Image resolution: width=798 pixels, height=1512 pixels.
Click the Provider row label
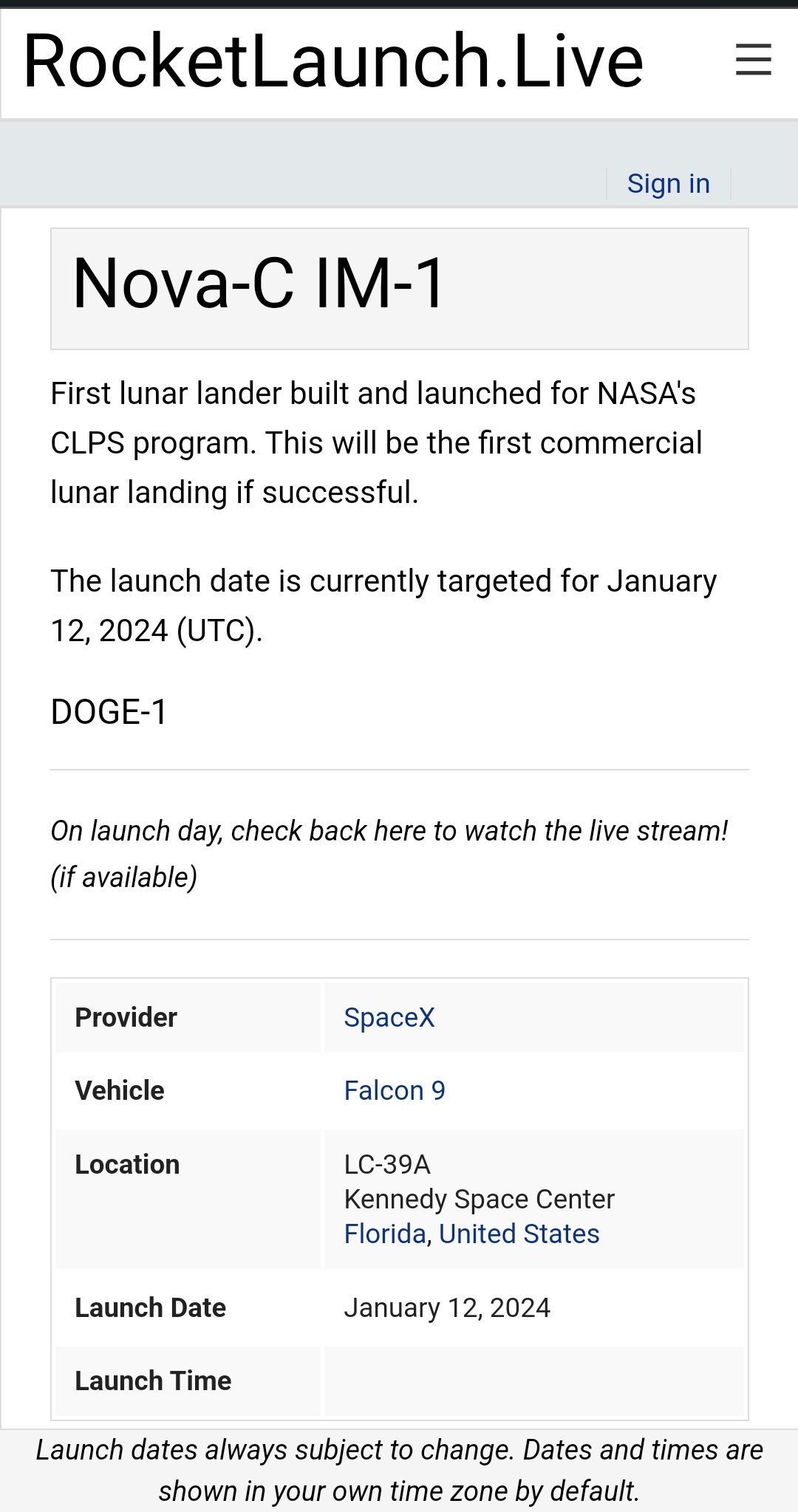point(126,1017)
